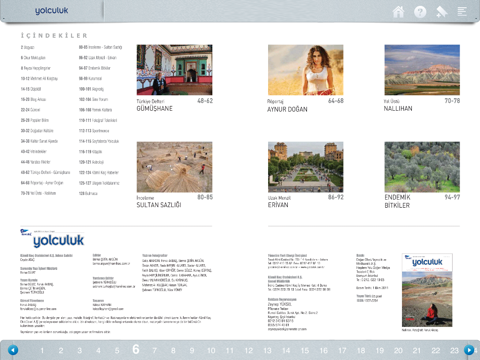
Task: Select the İÇİNDEKİLER heading
Action: pos(54,36)
